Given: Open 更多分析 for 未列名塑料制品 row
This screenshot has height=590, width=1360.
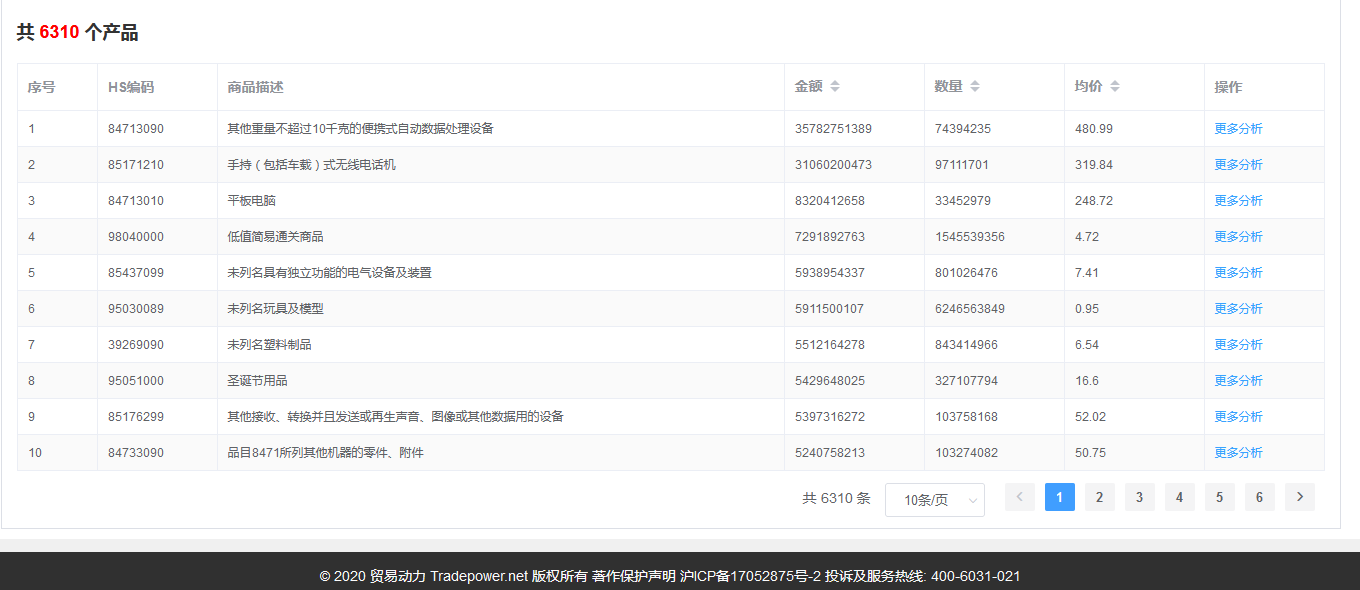Looking at the screenshot, I should [1238, 345].
